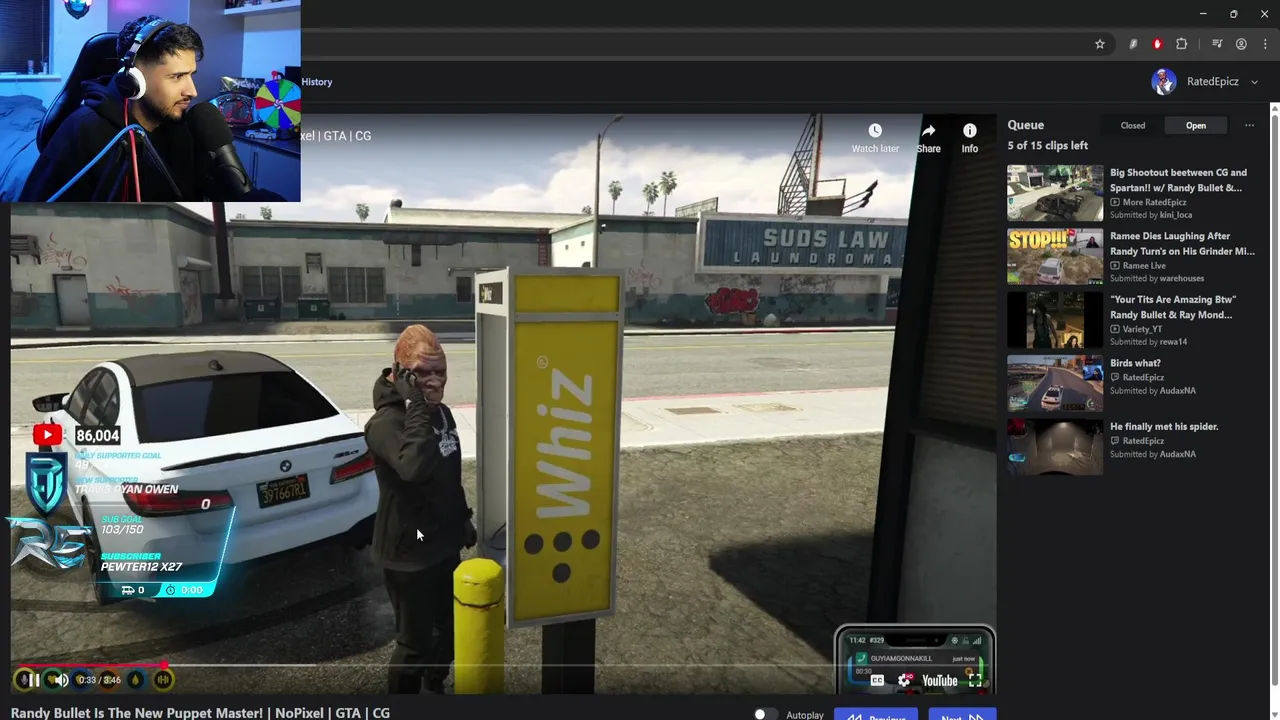Enter fullscreen video mode

click(x=975, y=680)
